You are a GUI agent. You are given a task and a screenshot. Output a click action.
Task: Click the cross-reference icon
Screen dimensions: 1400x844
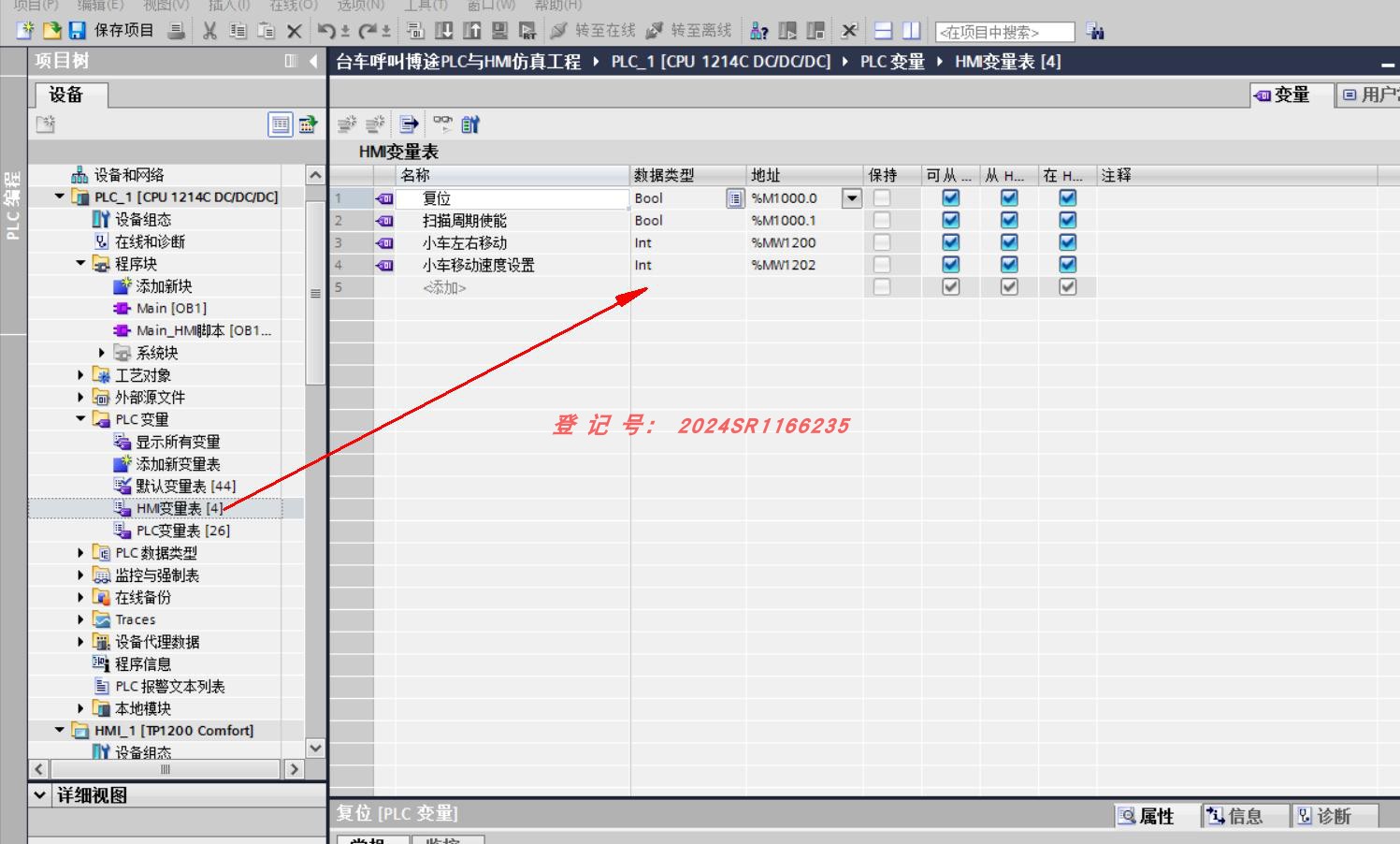tap(849, 31)
